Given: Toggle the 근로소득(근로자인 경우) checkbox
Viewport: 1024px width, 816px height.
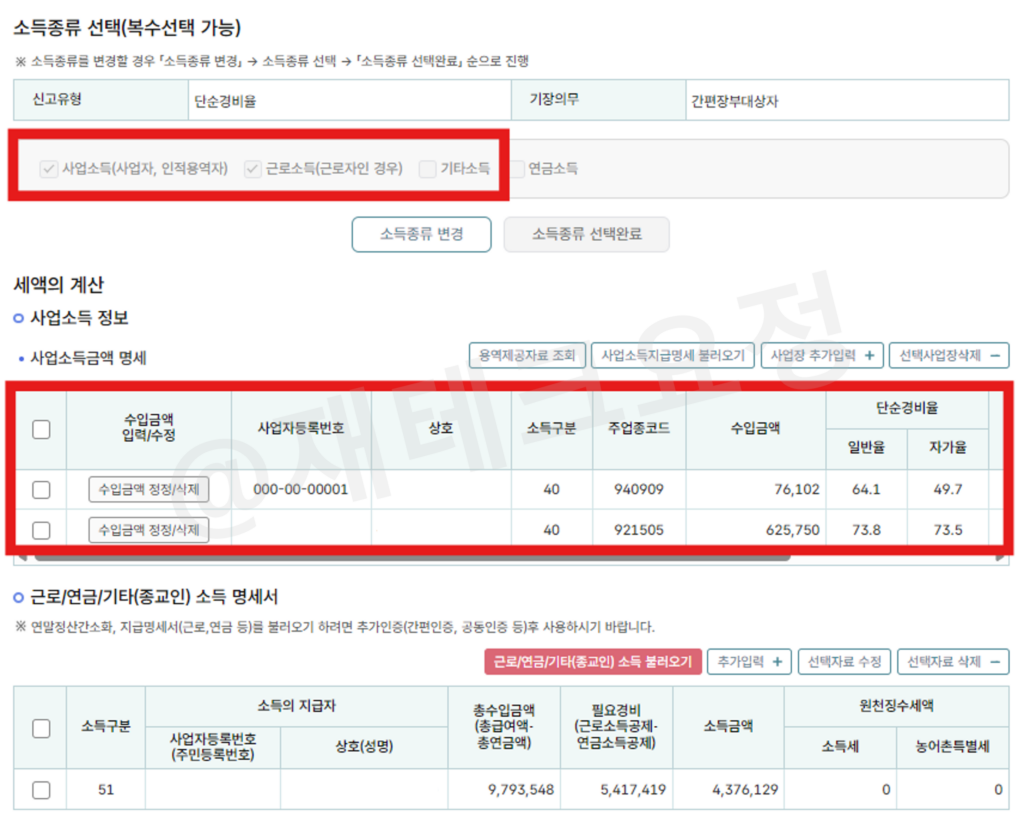Looking at the screenshot, I should 253,169.
